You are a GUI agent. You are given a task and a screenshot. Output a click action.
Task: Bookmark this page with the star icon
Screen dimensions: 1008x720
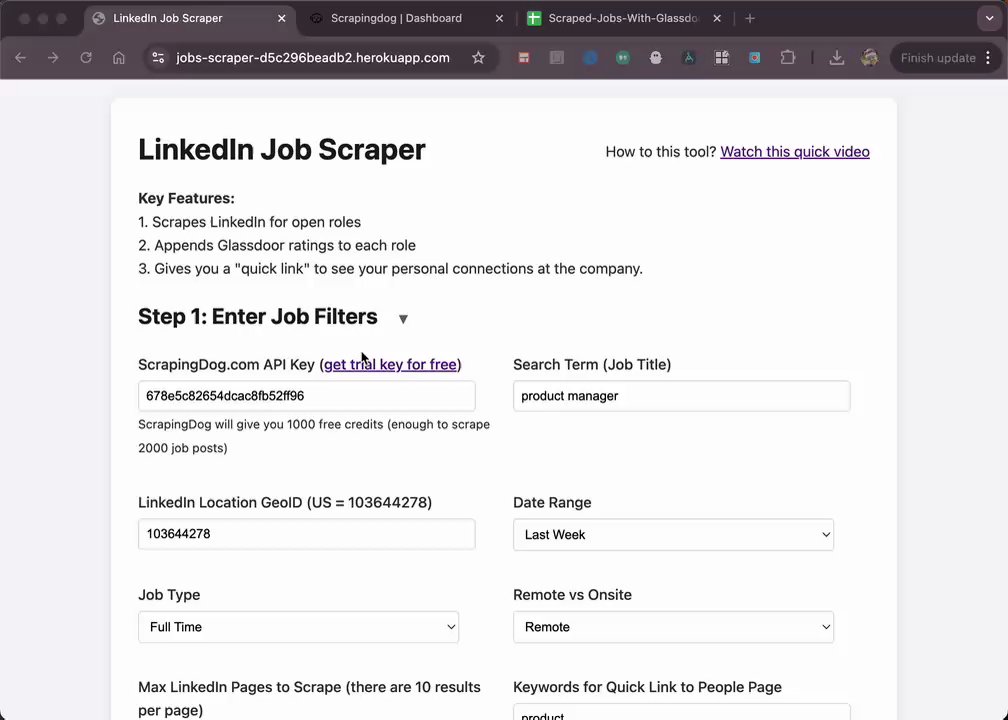tap(478, 58)
